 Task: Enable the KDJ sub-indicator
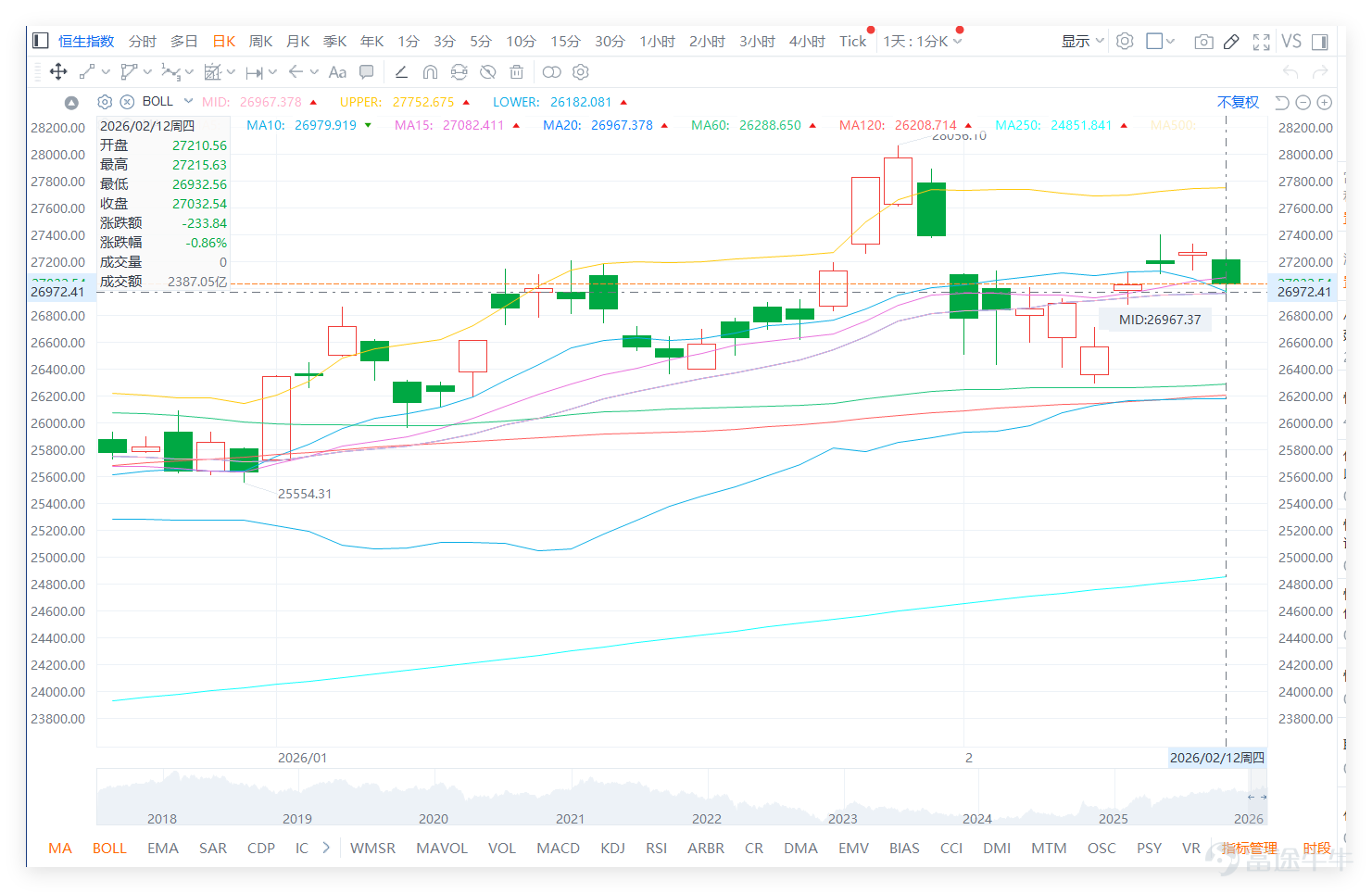tap(612, 848)
